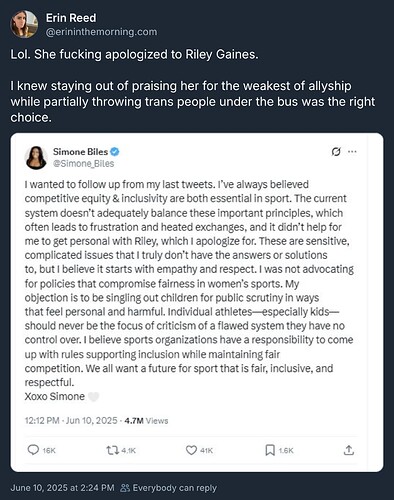Click the June 10, 2025 at 2:24 PM timestamp

62,488
